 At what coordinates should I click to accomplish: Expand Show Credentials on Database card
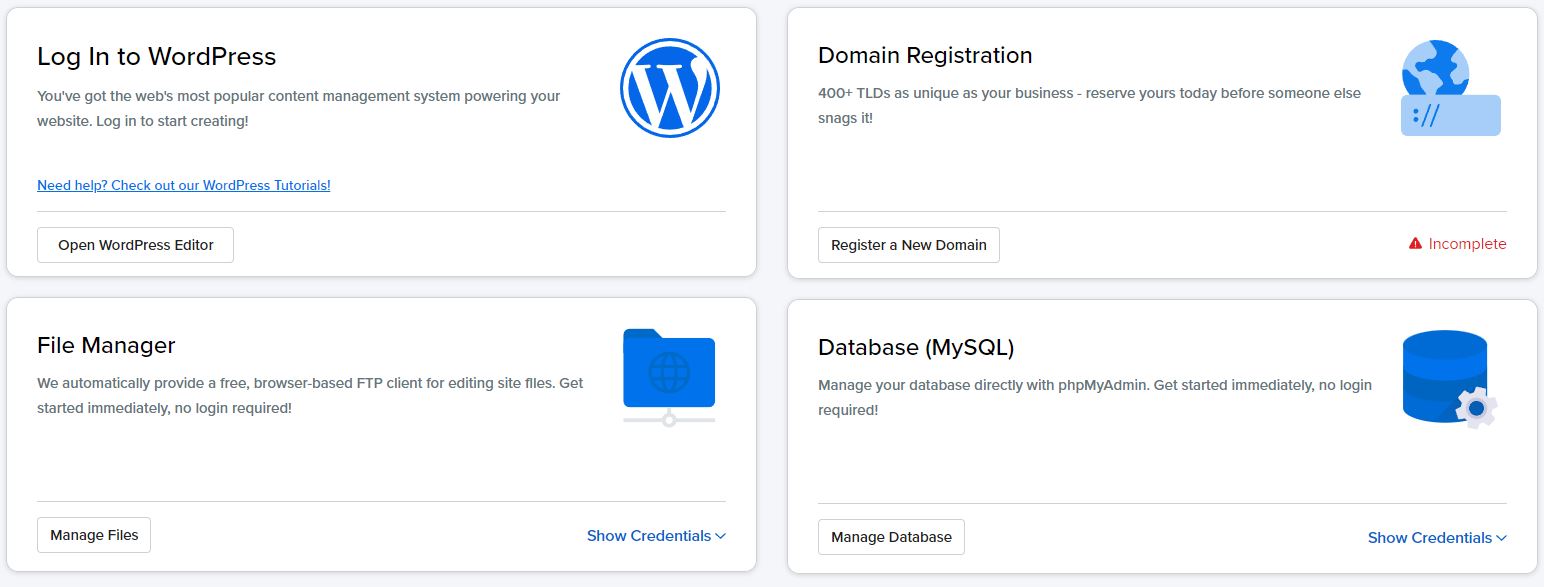[x=1428, y=537]
